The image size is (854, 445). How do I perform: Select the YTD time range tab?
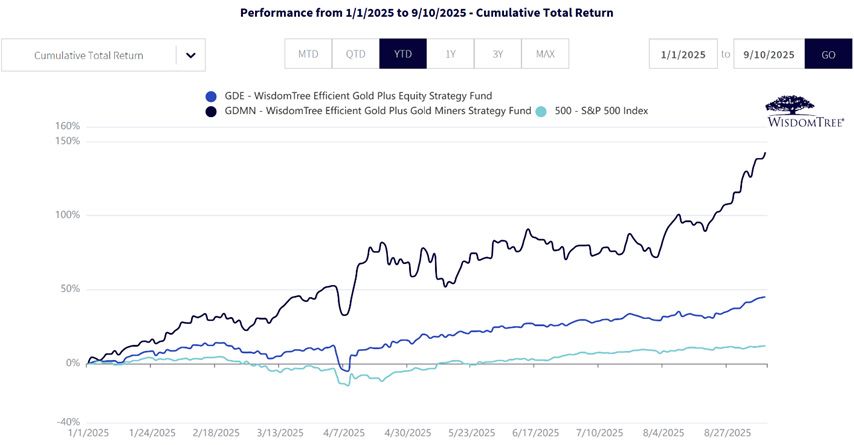click(403, 54)
